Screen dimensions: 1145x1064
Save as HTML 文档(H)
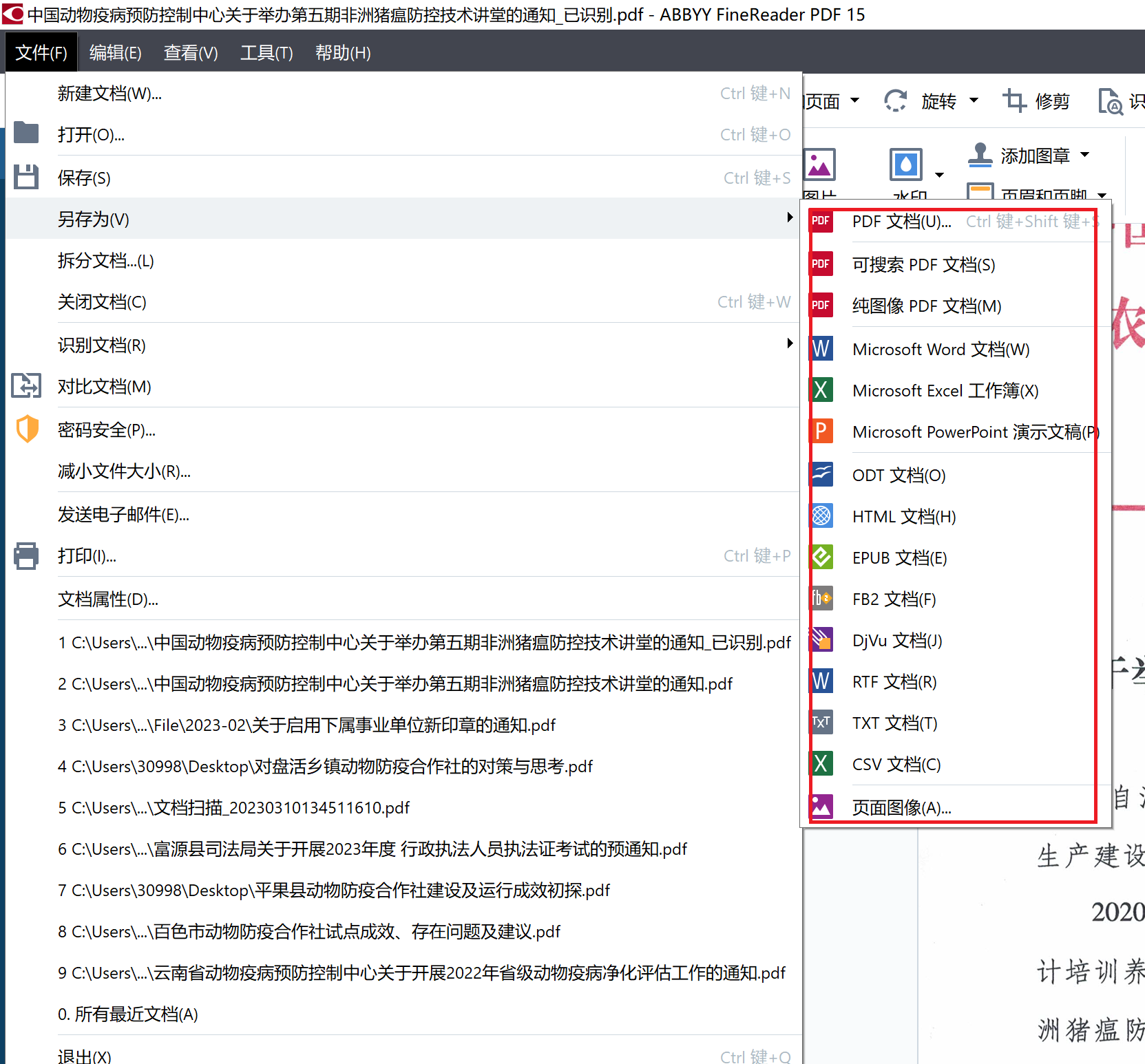pyautogui.click(x=954, y=516)
